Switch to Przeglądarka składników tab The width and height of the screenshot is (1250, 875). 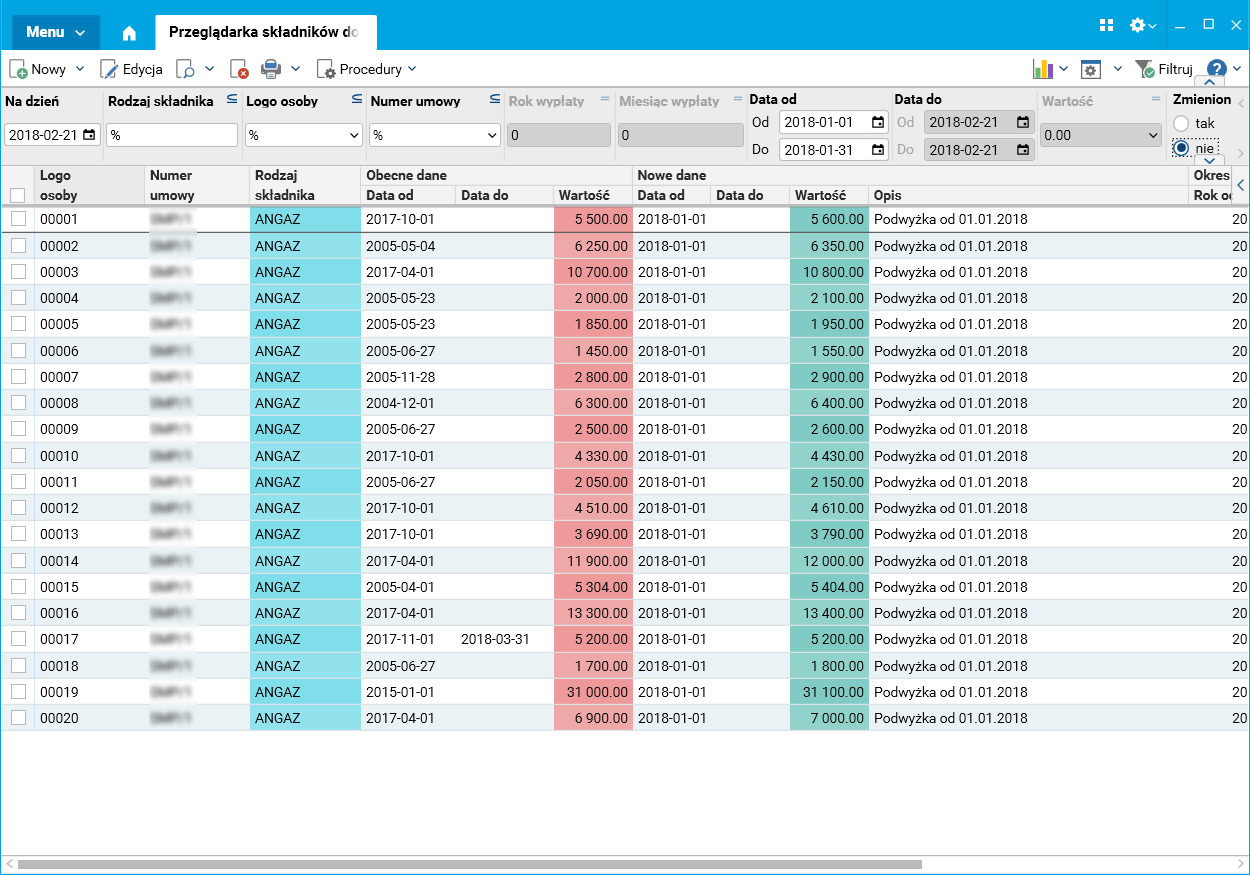click(264, 32)
